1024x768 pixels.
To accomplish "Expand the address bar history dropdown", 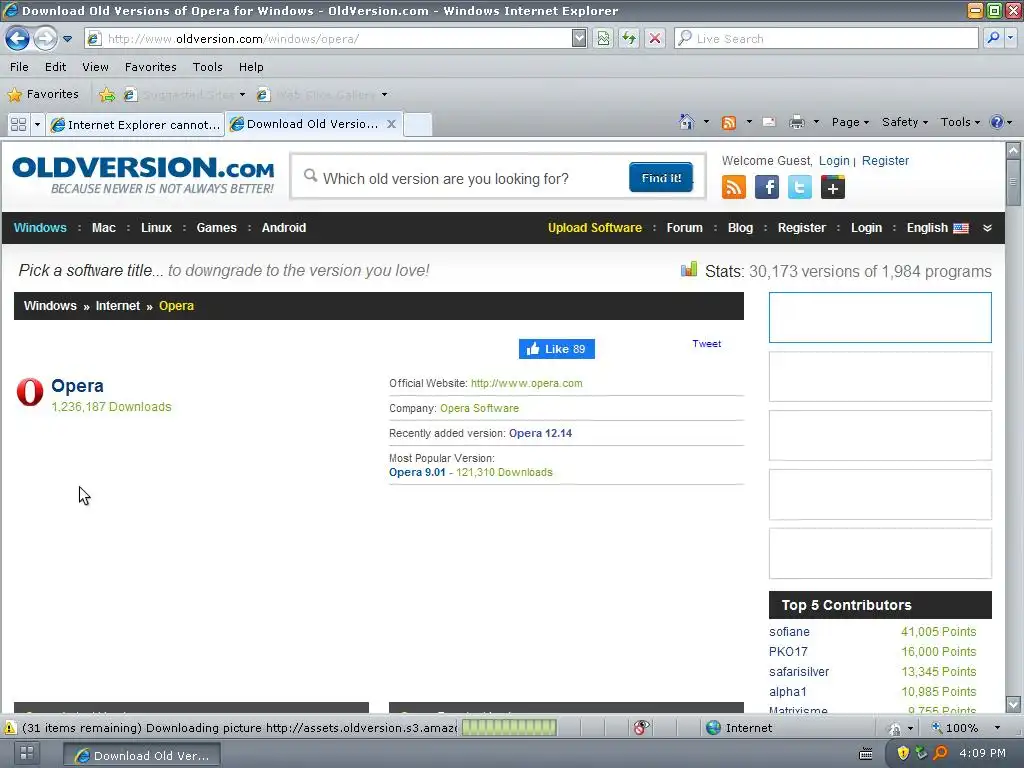I will pyautogui.click(x=579, y=39).
